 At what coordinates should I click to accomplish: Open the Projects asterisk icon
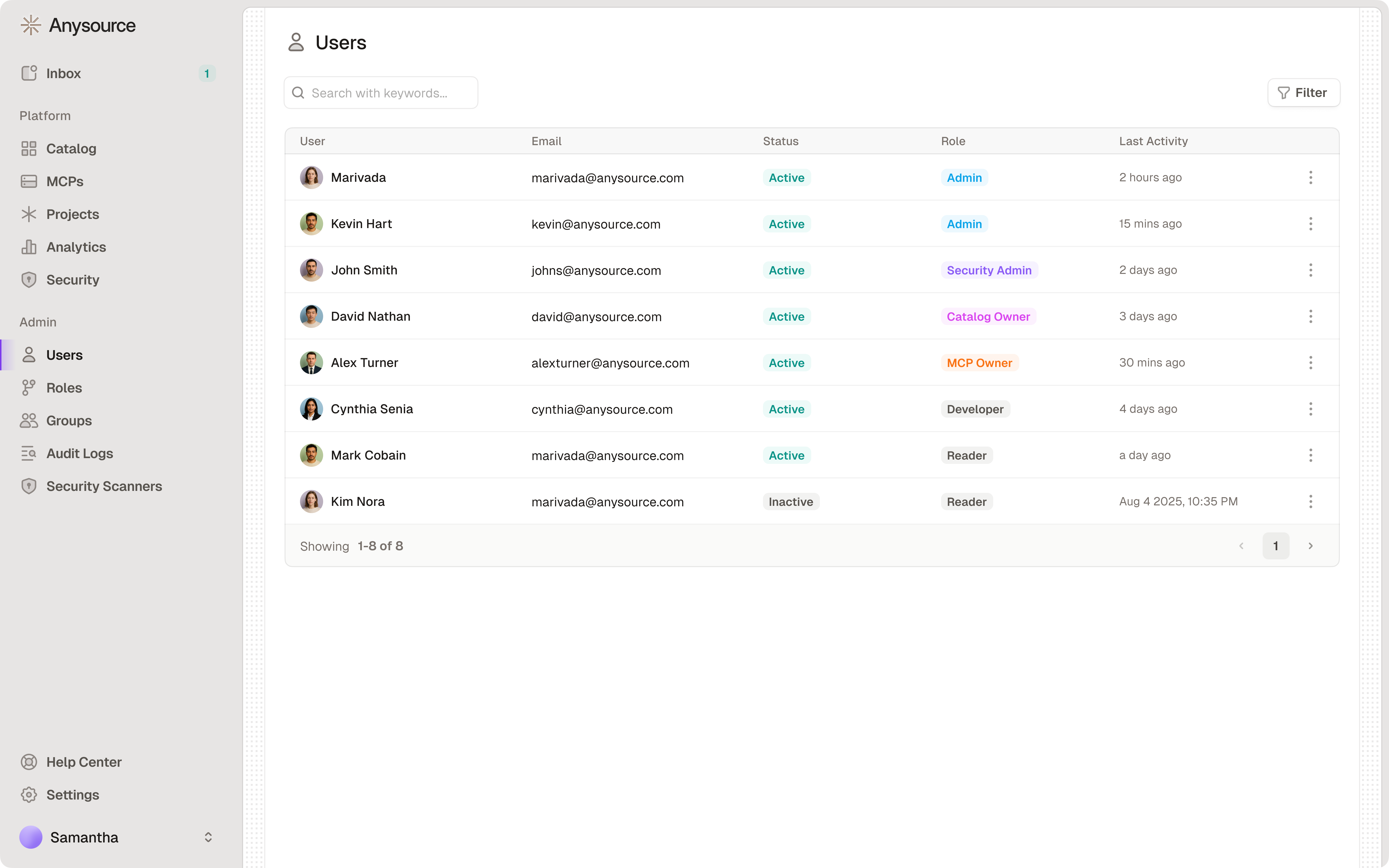point(29,214)
